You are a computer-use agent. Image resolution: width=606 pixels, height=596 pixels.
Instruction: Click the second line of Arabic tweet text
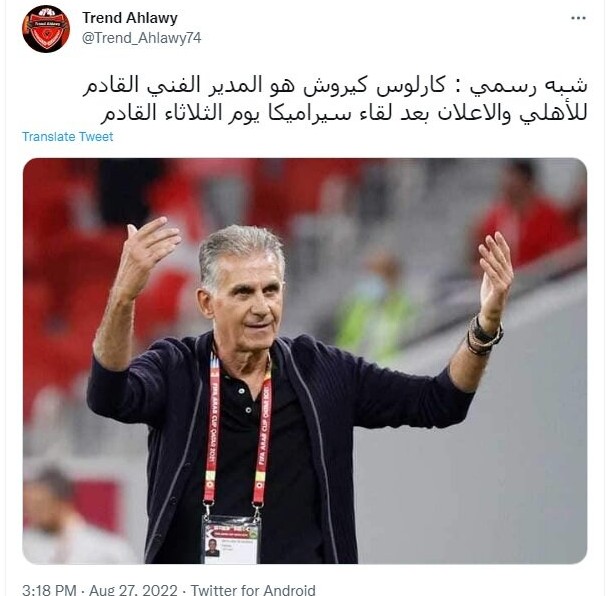344,114
